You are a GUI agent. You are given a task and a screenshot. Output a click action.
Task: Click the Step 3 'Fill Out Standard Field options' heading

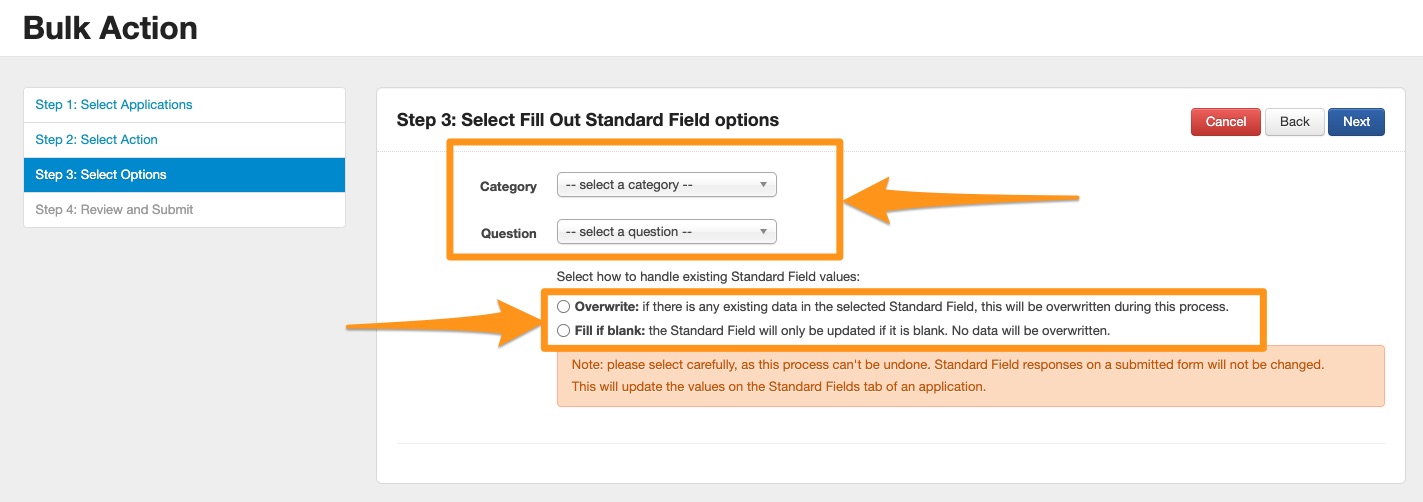click(587, 120)
